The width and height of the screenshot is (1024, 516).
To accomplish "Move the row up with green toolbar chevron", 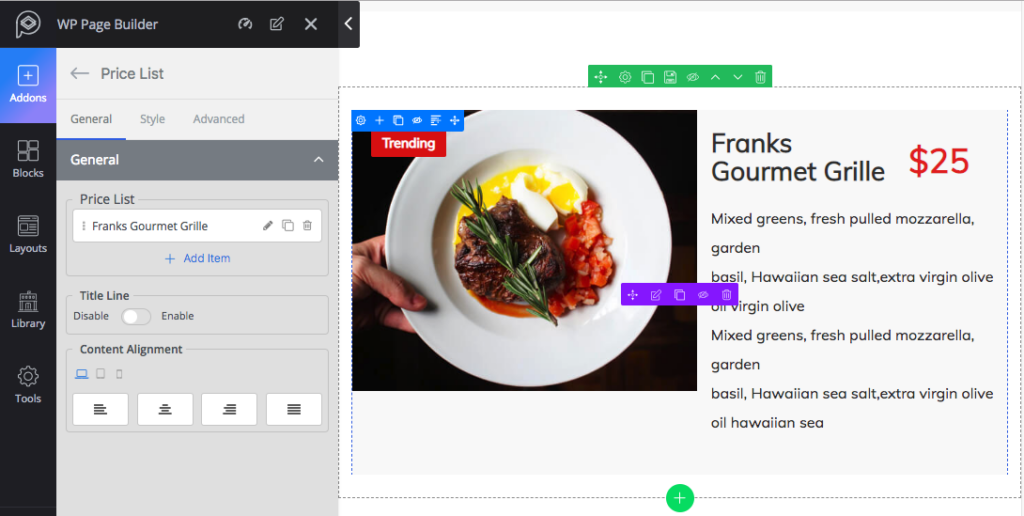I will pos(715,77).
